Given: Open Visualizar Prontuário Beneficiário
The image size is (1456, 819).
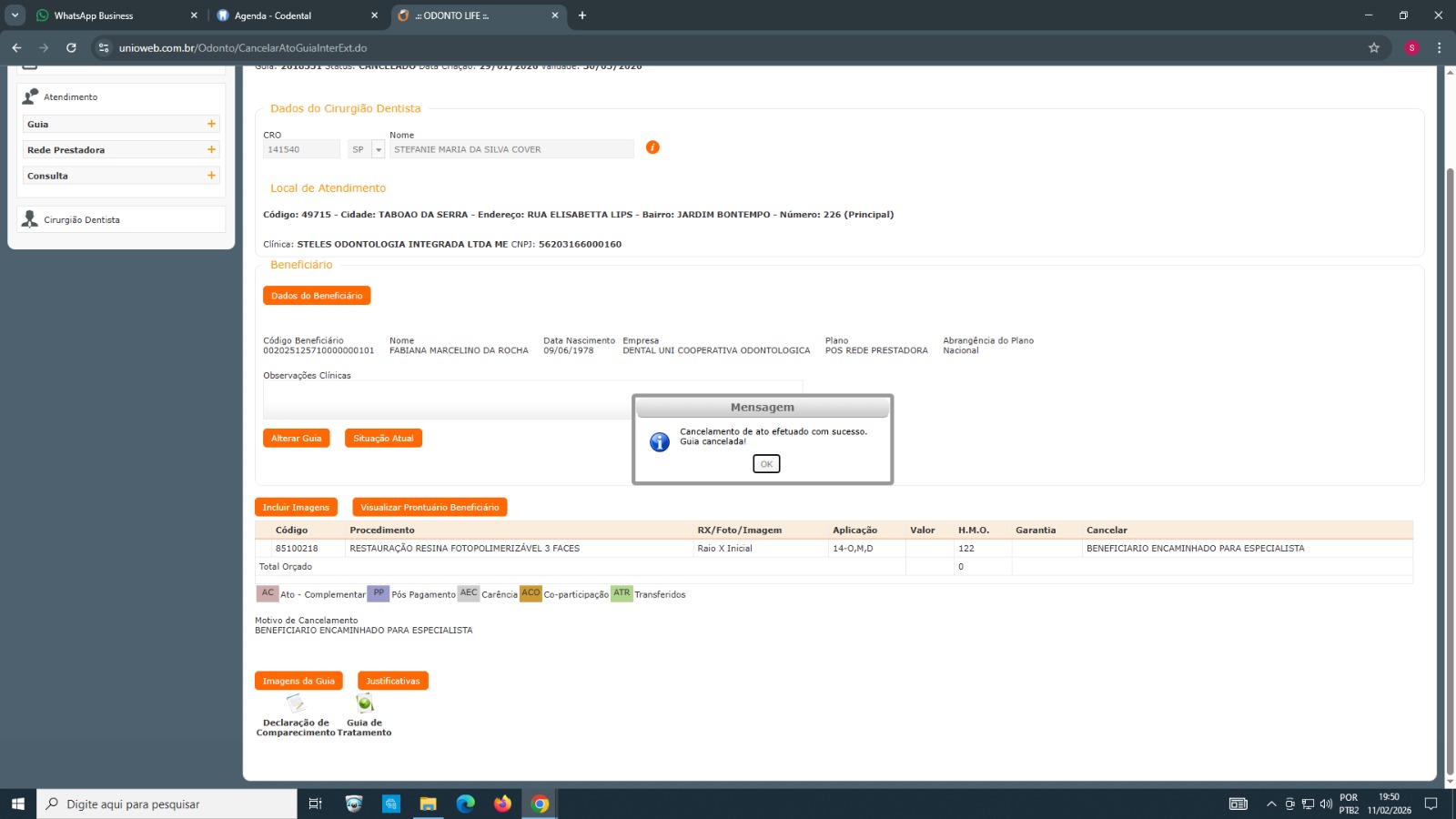Looking at the screenshot, I should (430, 508).
